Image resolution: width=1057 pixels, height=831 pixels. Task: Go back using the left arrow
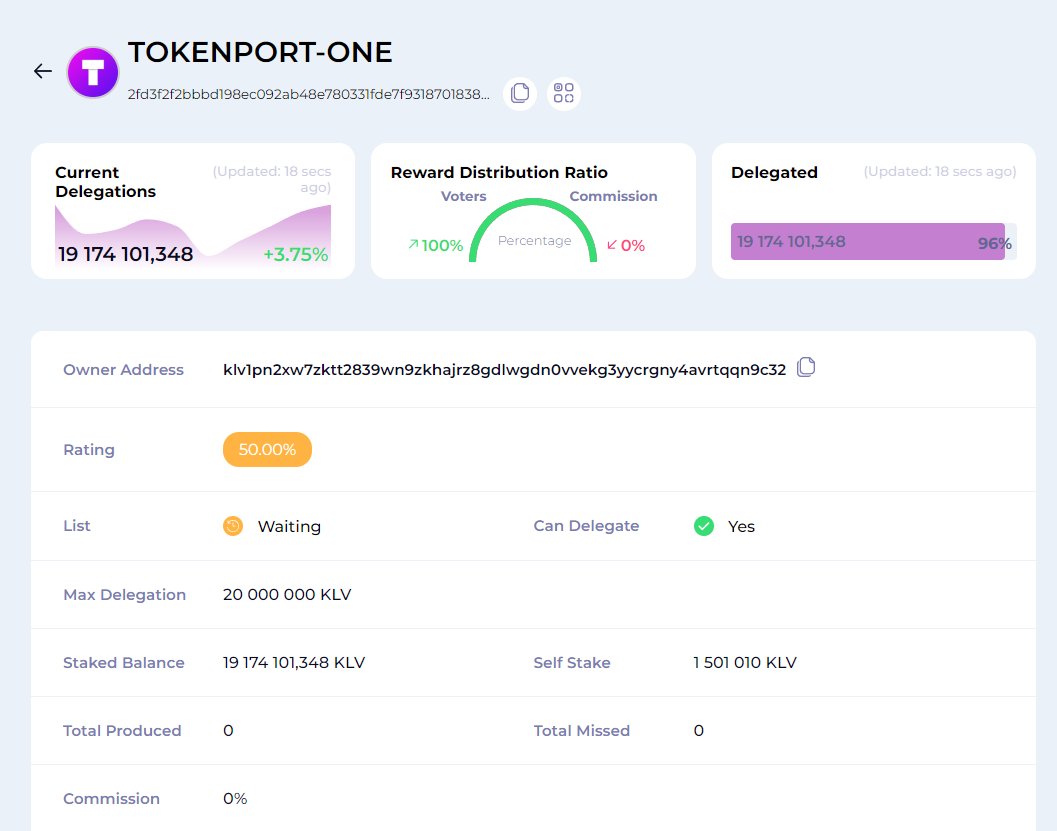coord(43,71)
